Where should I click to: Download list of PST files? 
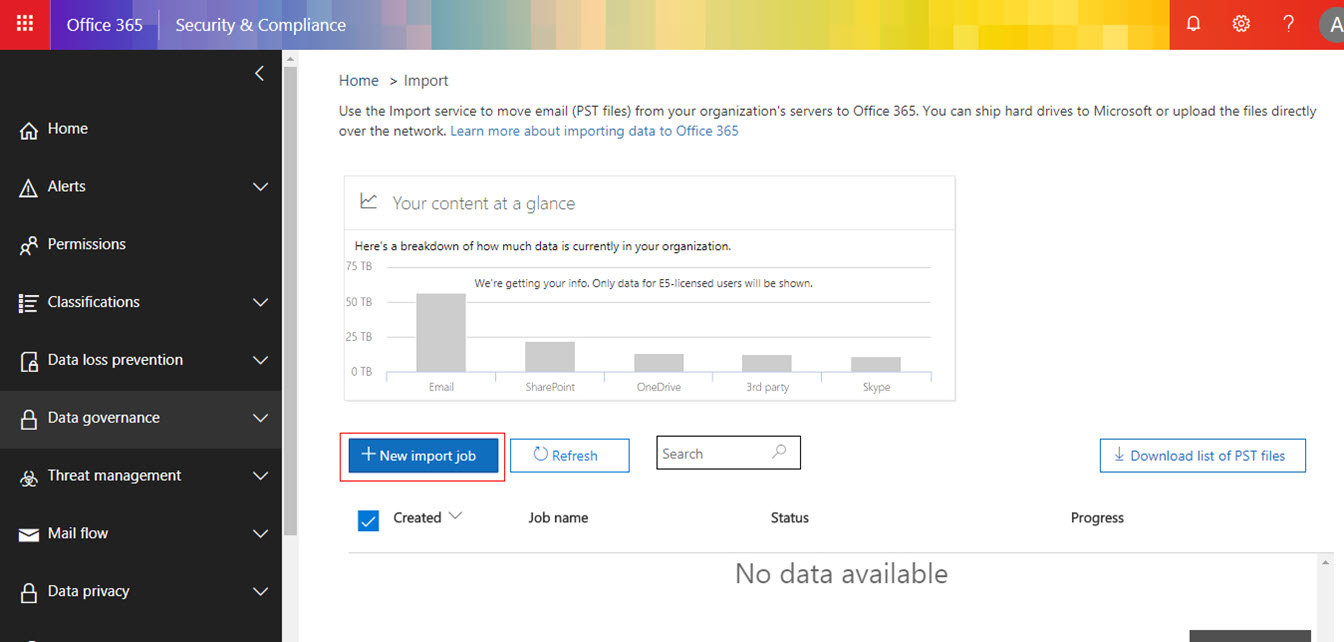pos(1203,455)
